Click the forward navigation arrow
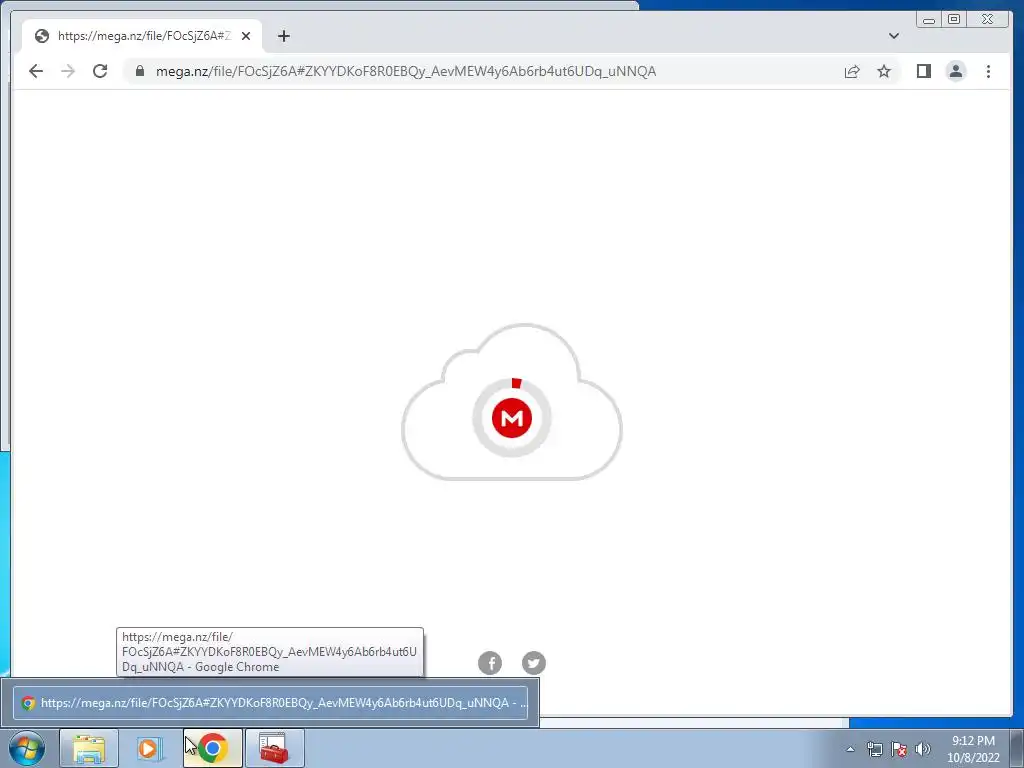 pyautogui.click(x=68, y=71)
